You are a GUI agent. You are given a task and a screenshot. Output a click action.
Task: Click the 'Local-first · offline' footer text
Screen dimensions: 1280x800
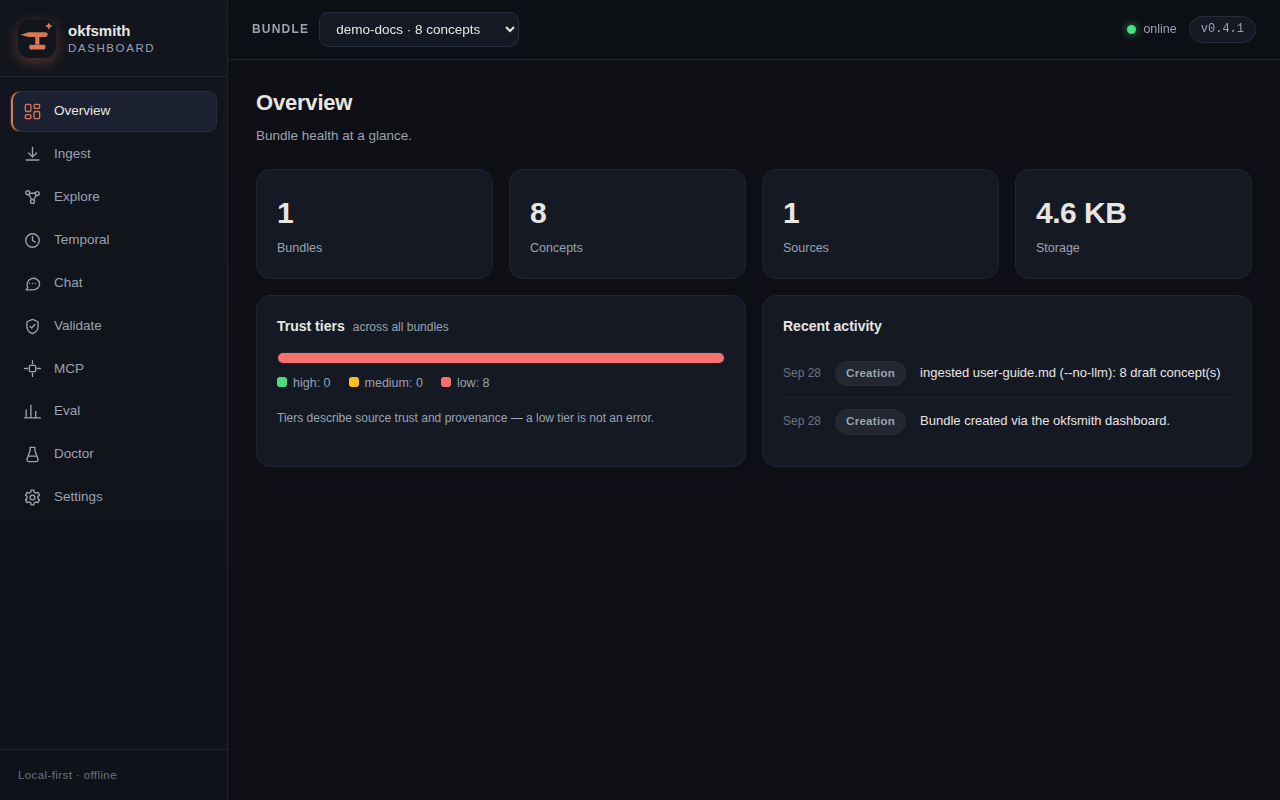pos(67,775)
